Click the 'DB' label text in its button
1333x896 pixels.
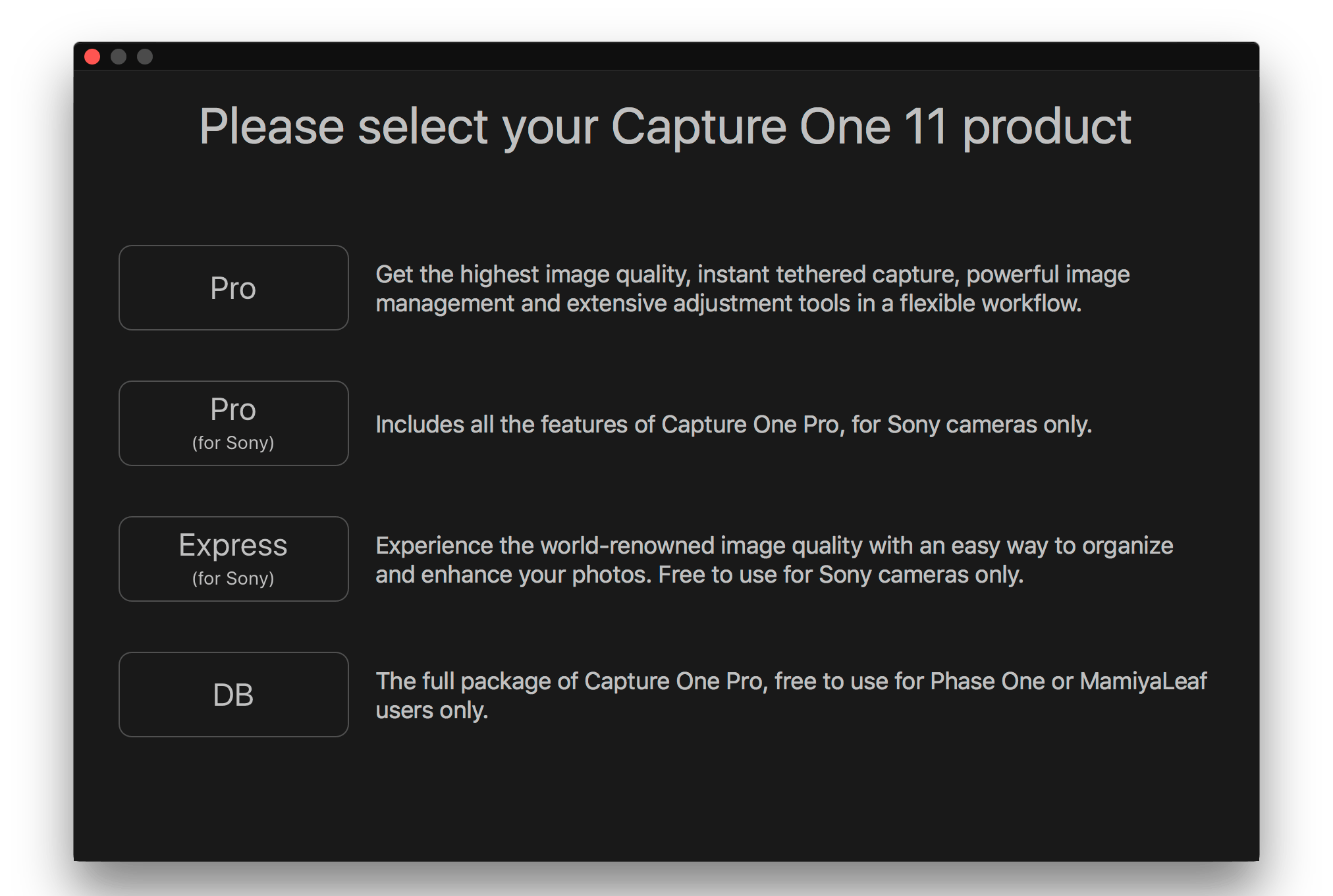[x=233, y=695]
